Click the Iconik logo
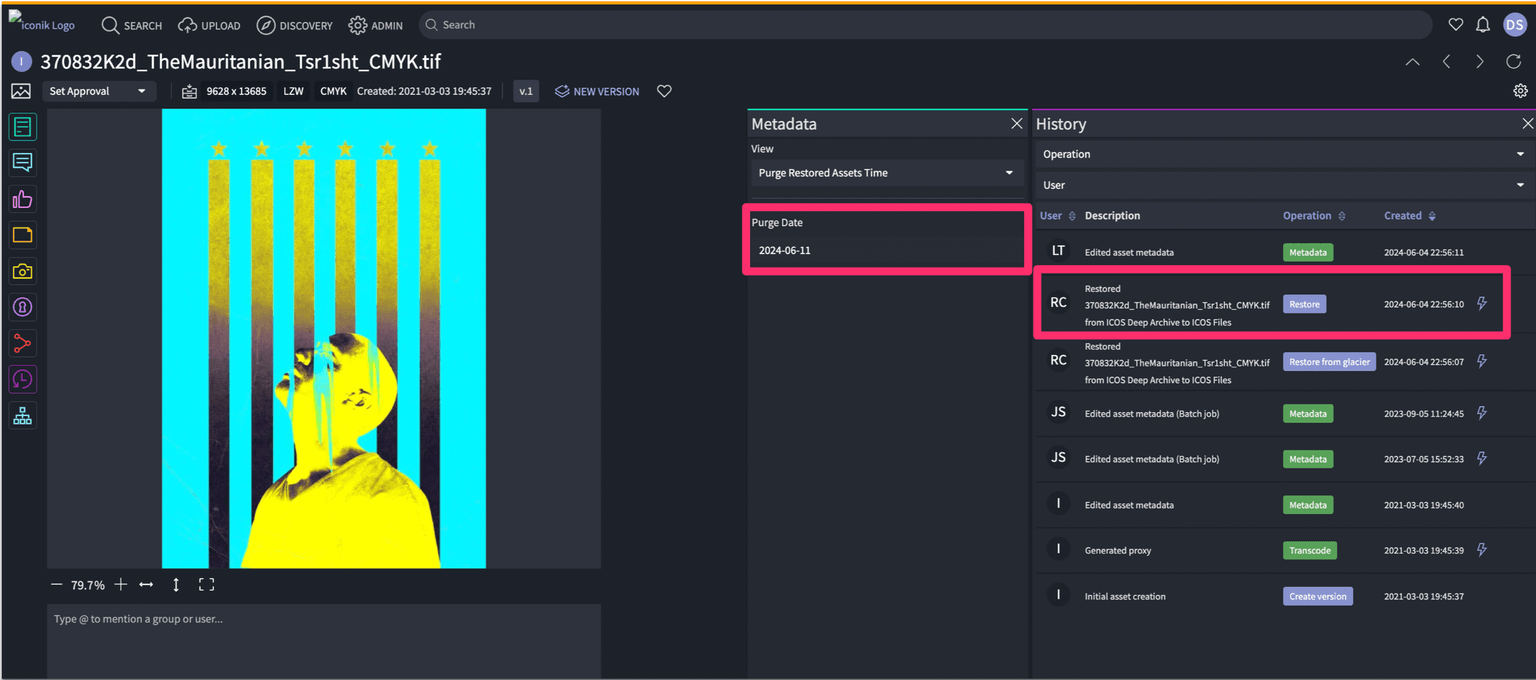The width and height of the screenshot is (1536, 680). point(42,23)
